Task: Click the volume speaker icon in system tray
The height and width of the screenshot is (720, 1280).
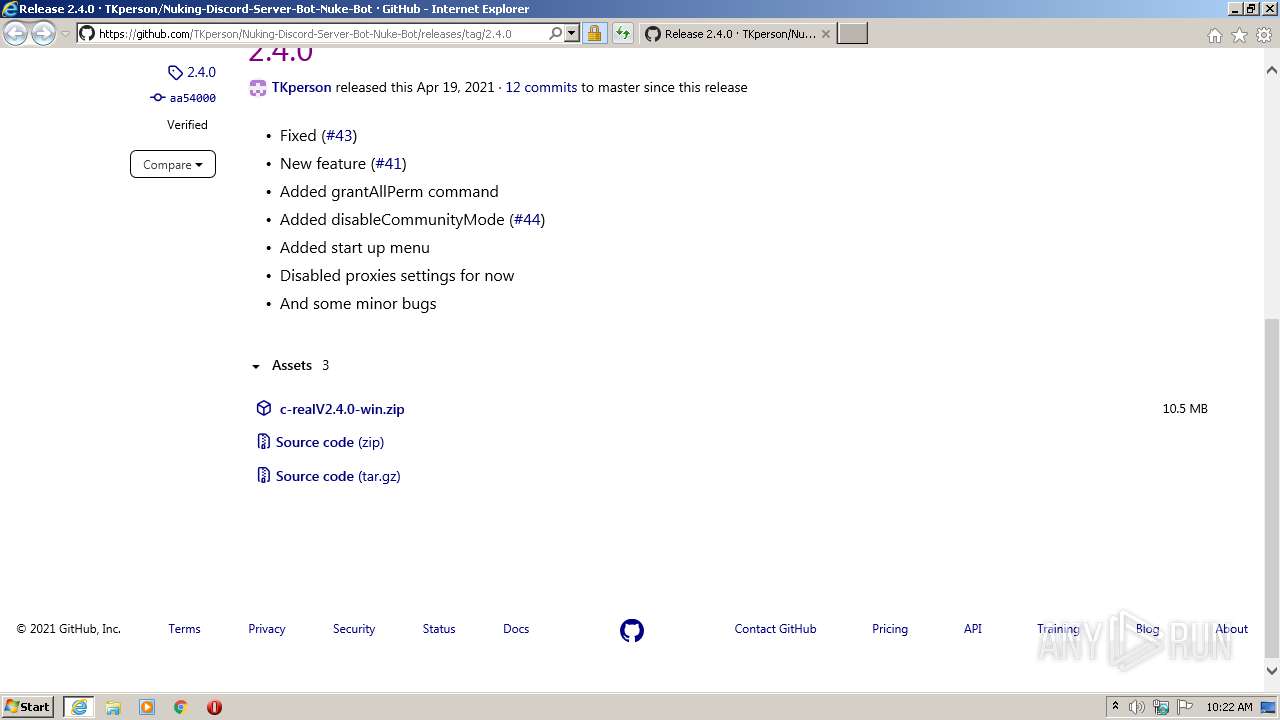Action: click(x=1137, y=707)
